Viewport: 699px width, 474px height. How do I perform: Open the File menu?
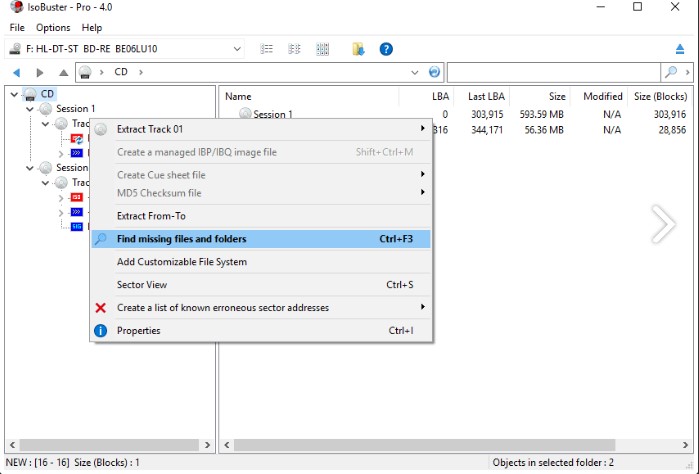click(x=17, y=28)
